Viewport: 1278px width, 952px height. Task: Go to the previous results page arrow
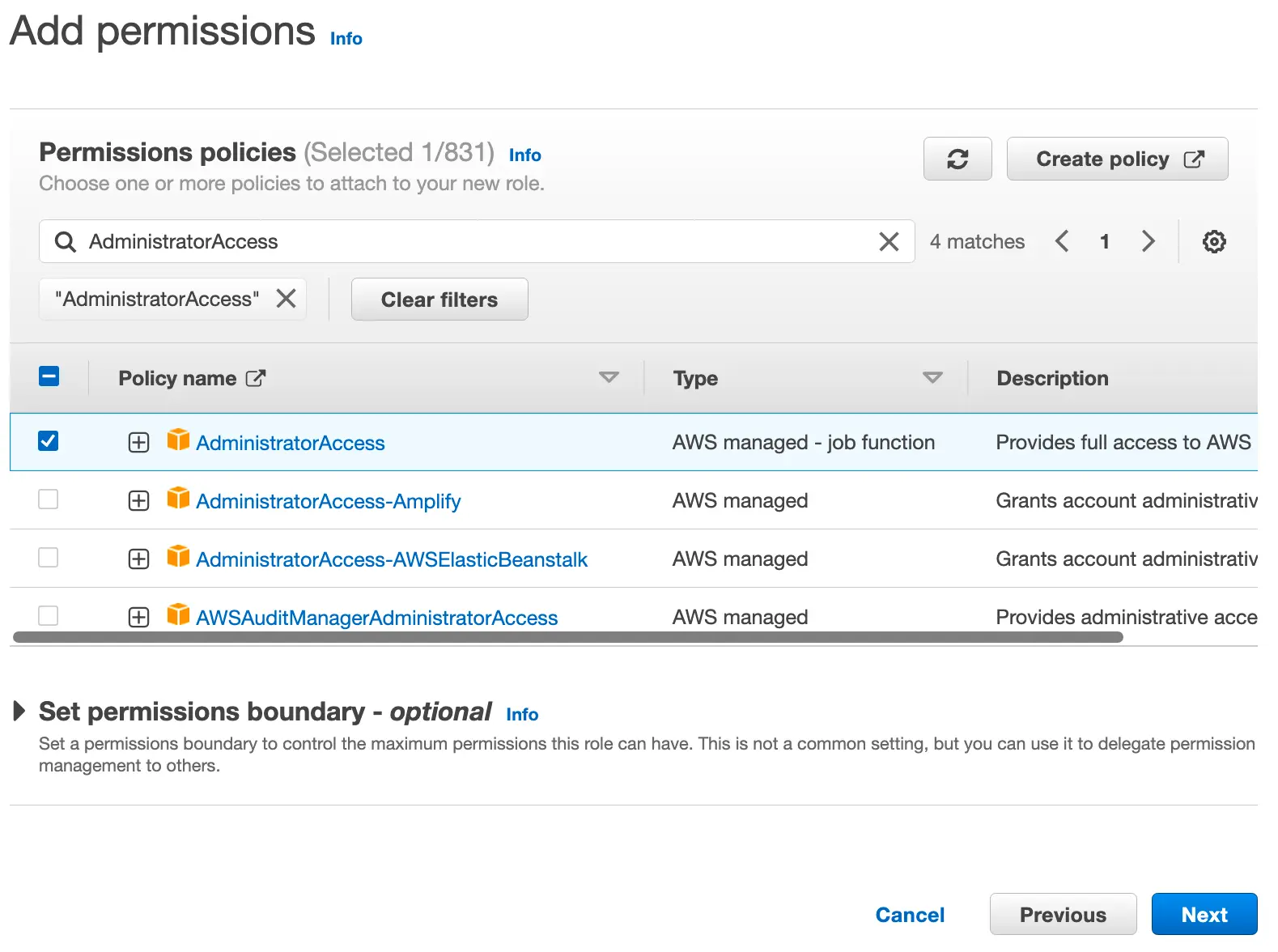1062,241
